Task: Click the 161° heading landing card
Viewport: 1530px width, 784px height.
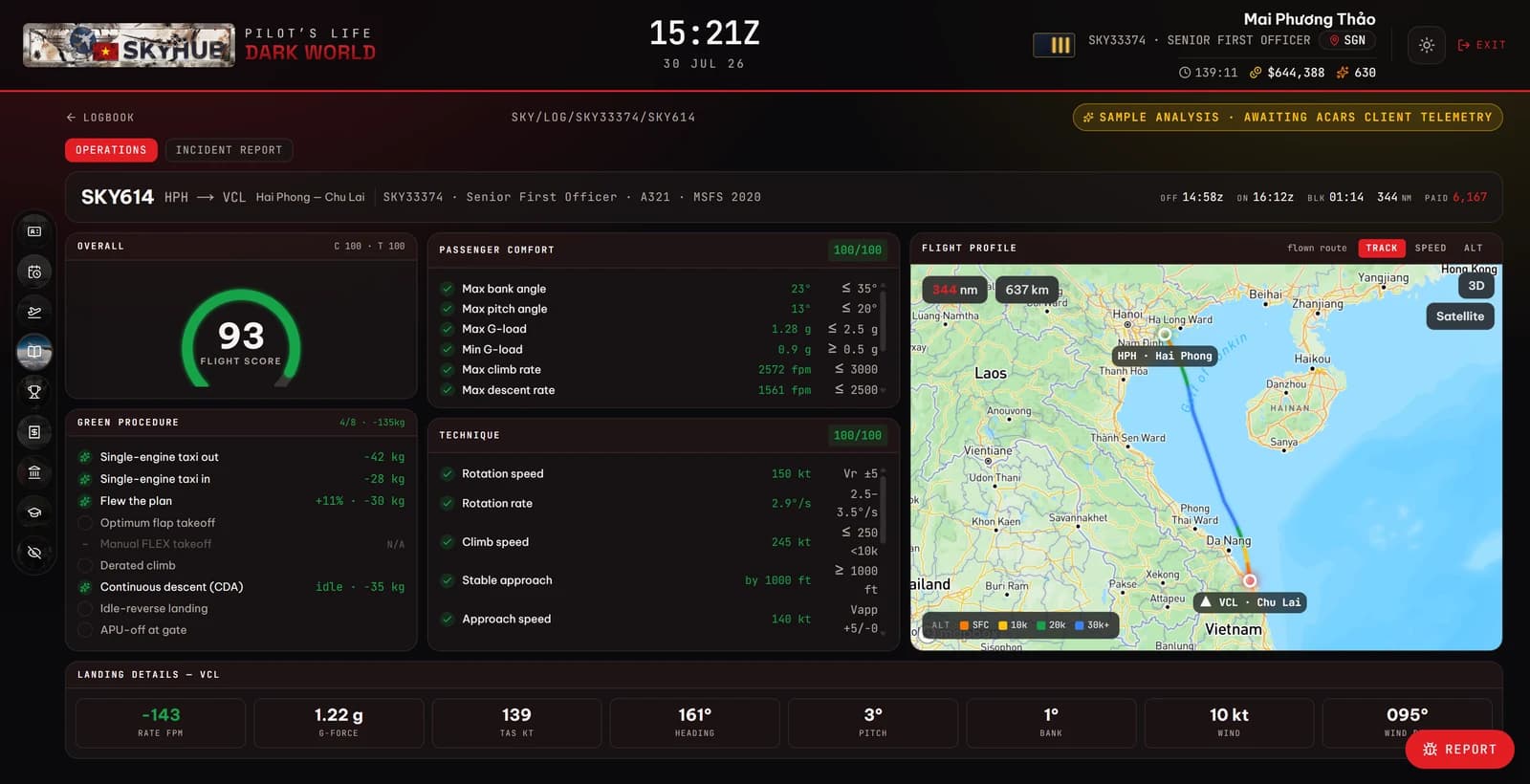Action: pos(694,723)
